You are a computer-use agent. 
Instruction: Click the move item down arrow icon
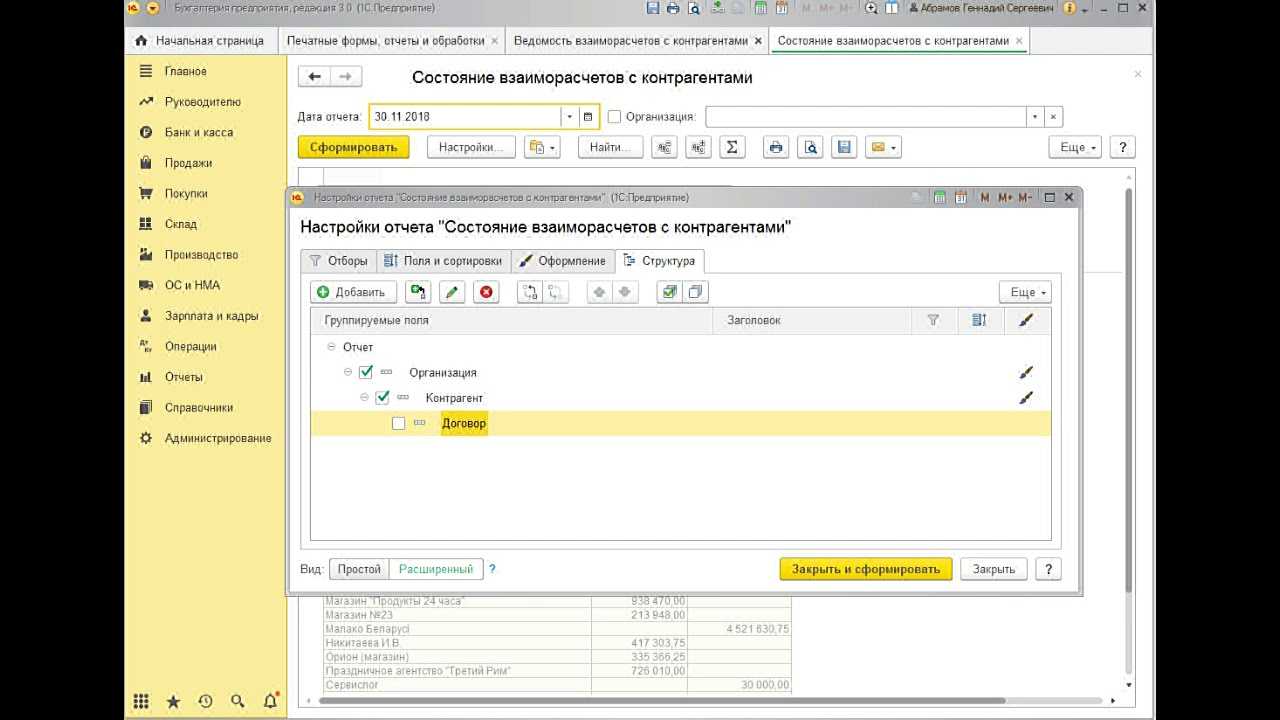[x=624, y=292]
